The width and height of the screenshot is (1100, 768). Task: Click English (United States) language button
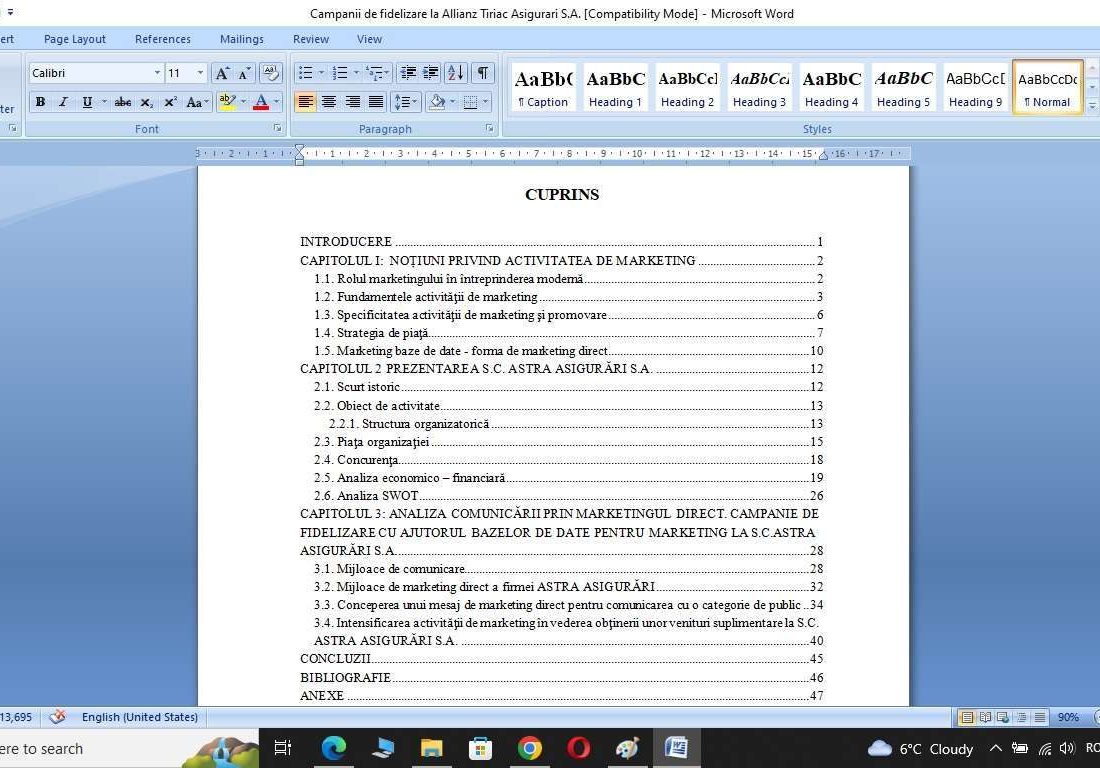pos(139,717)
